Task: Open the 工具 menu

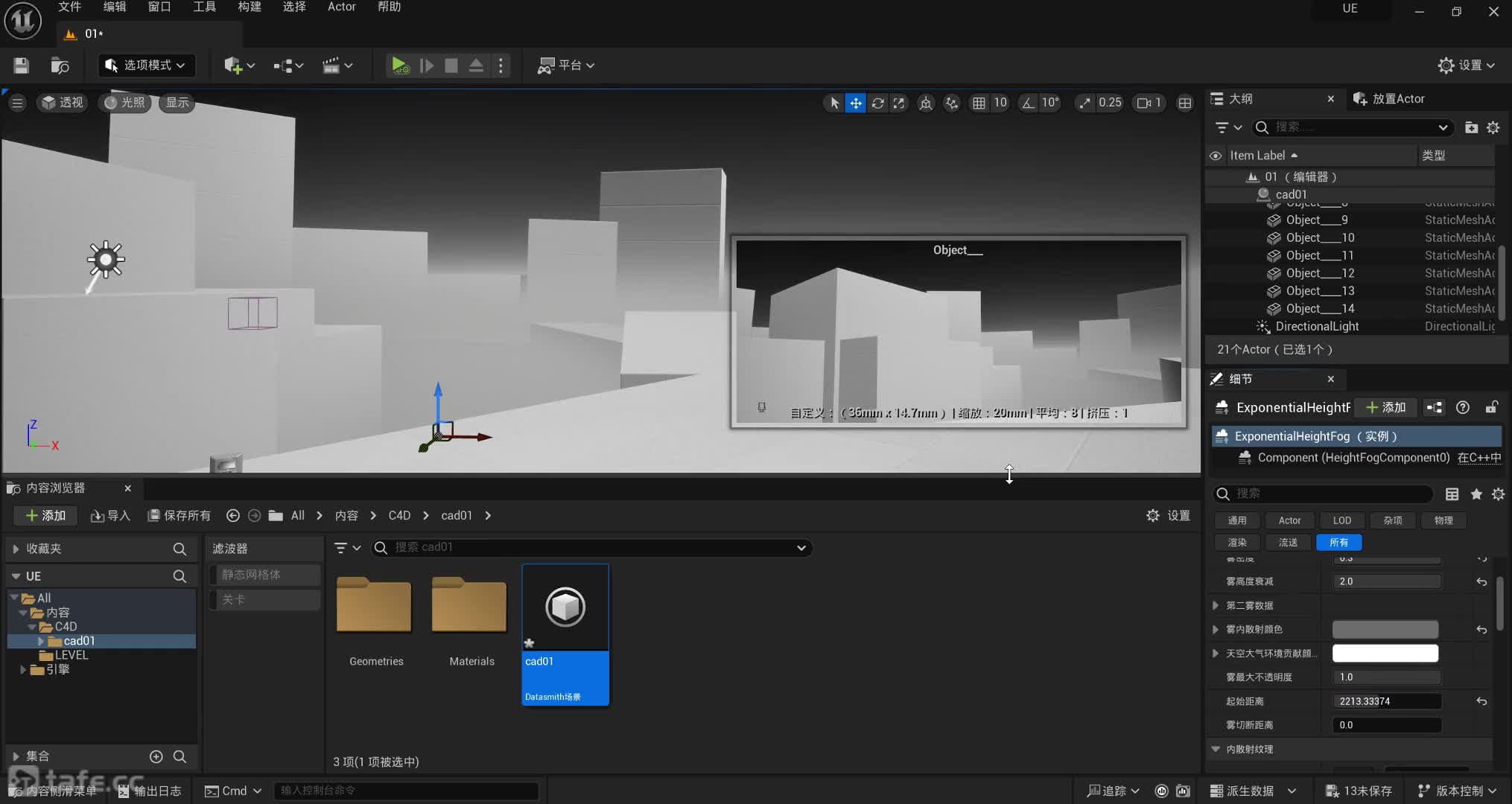Action: (x=204, y=7)
